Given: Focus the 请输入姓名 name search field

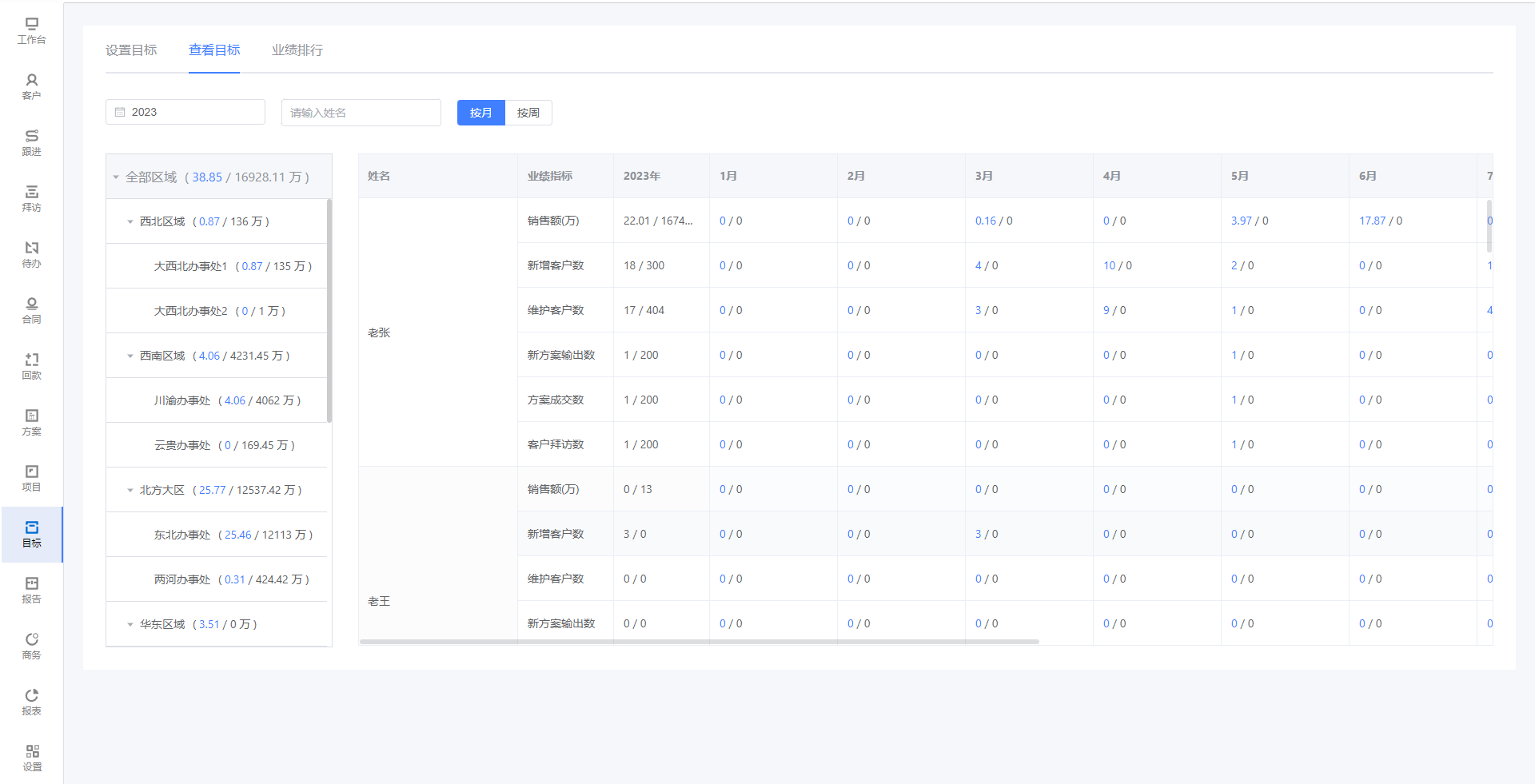Looking at the screenshot, I should (x=361, y=113).
